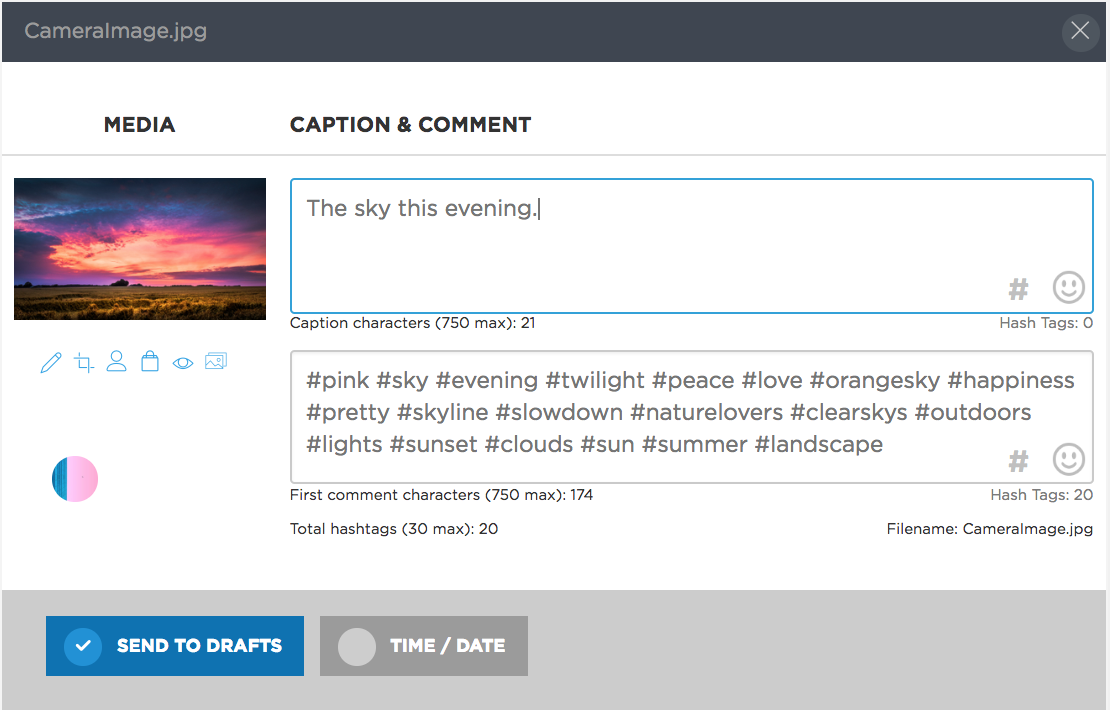The height and width of the screenshot is (710, 1110).
Task: Click into the caption text field
Action: 692,246
